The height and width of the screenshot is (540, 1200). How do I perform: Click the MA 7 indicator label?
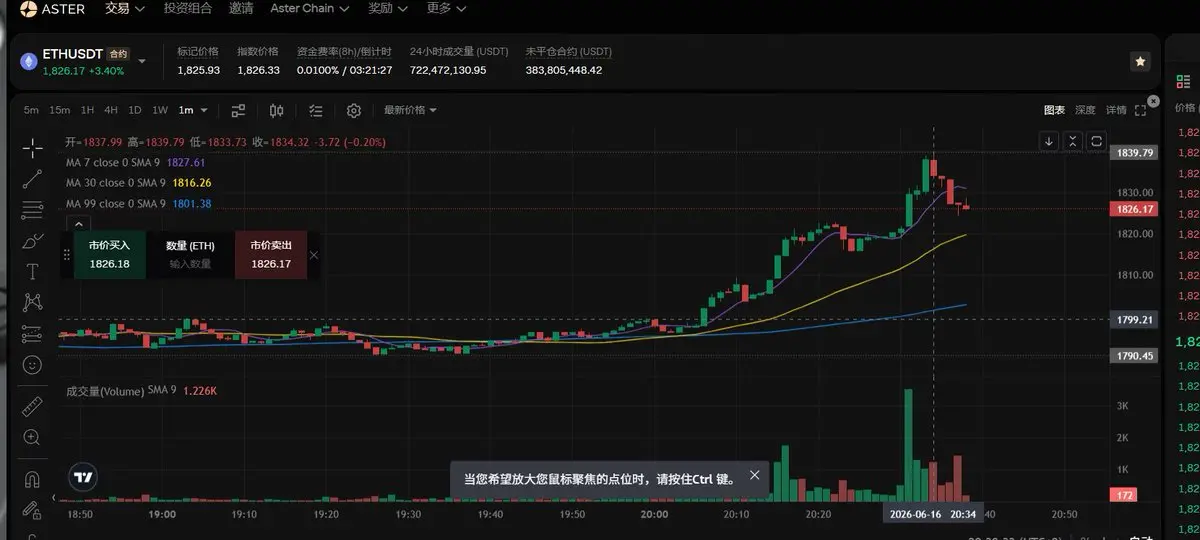coord(114,162)
